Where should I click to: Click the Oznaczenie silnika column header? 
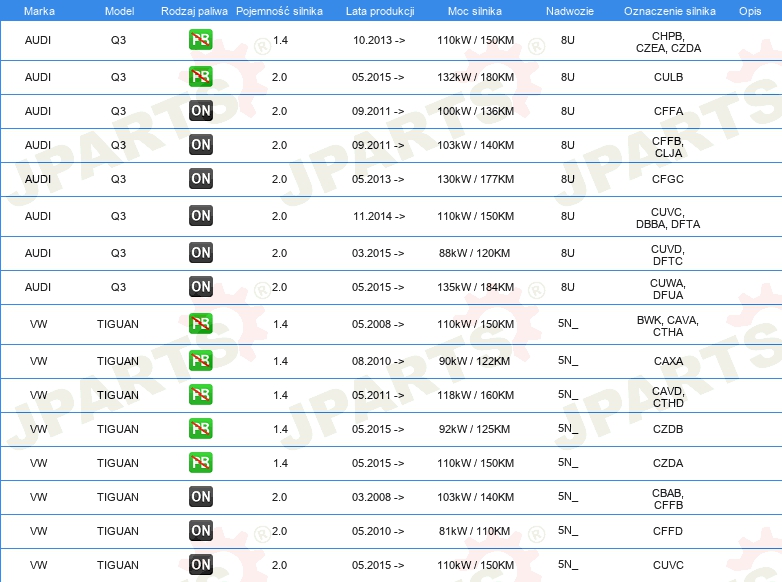click(x=670, y=11)
